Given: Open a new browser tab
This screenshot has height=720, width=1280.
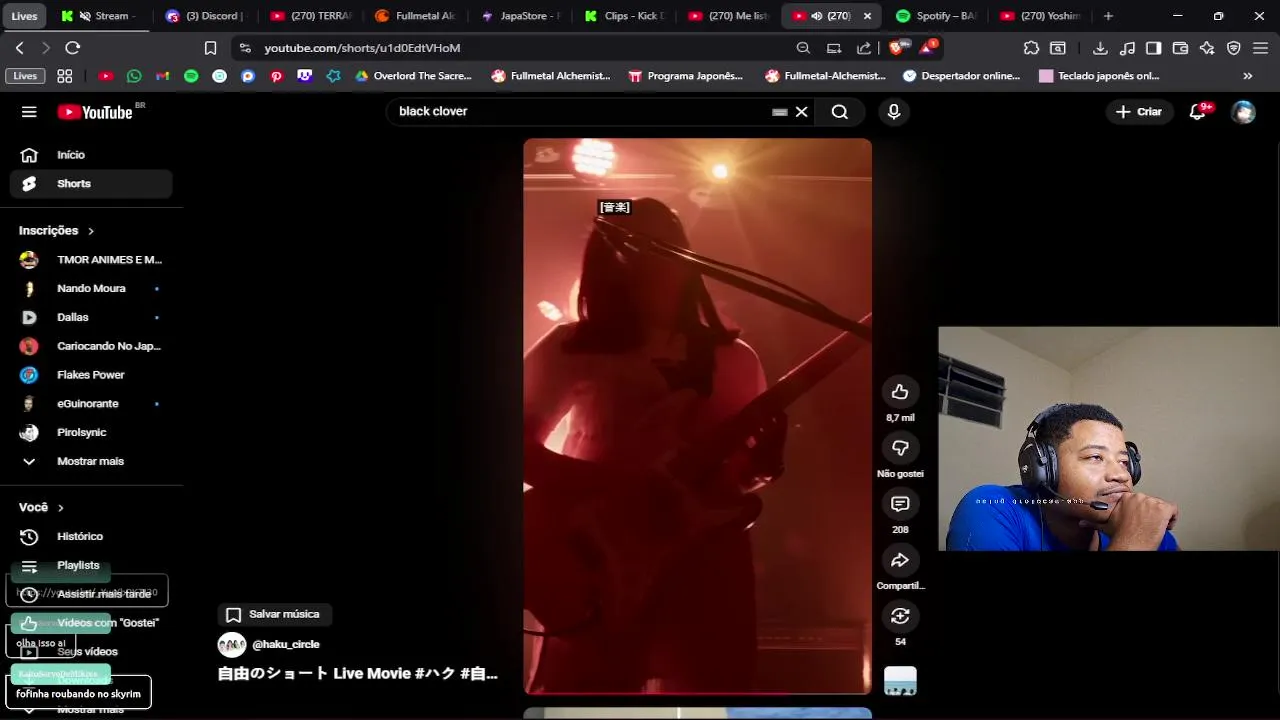Looking at the screenshot, I should coord(1108,16).
